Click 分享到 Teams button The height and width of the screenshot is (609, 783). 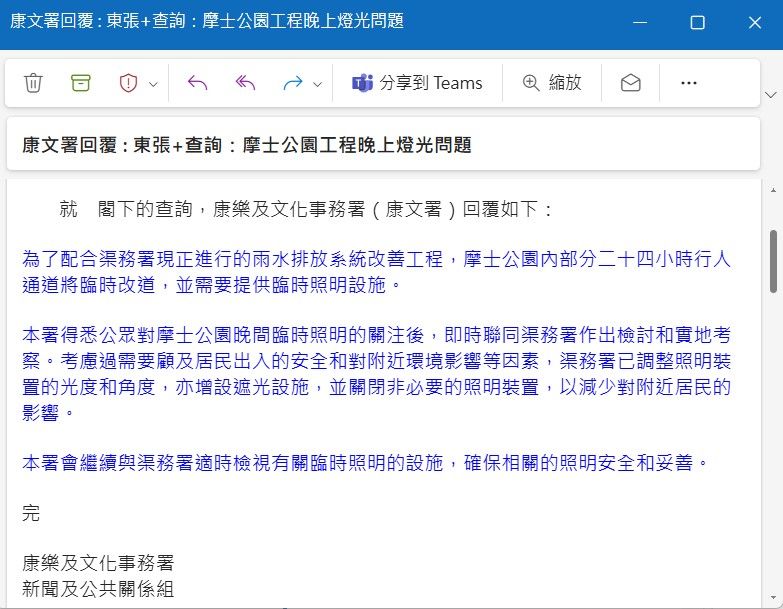tap(417, 83)
